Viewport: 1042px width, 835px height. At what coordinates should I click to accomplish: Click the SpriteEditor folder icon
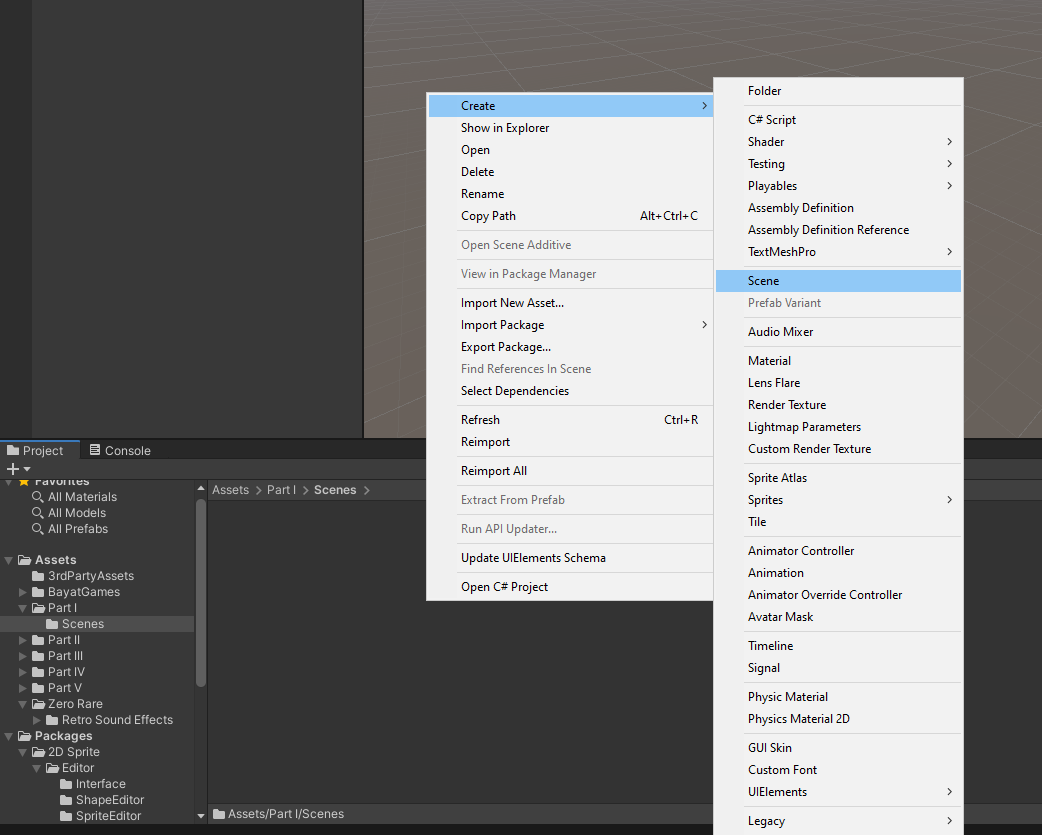pos(66,816)
